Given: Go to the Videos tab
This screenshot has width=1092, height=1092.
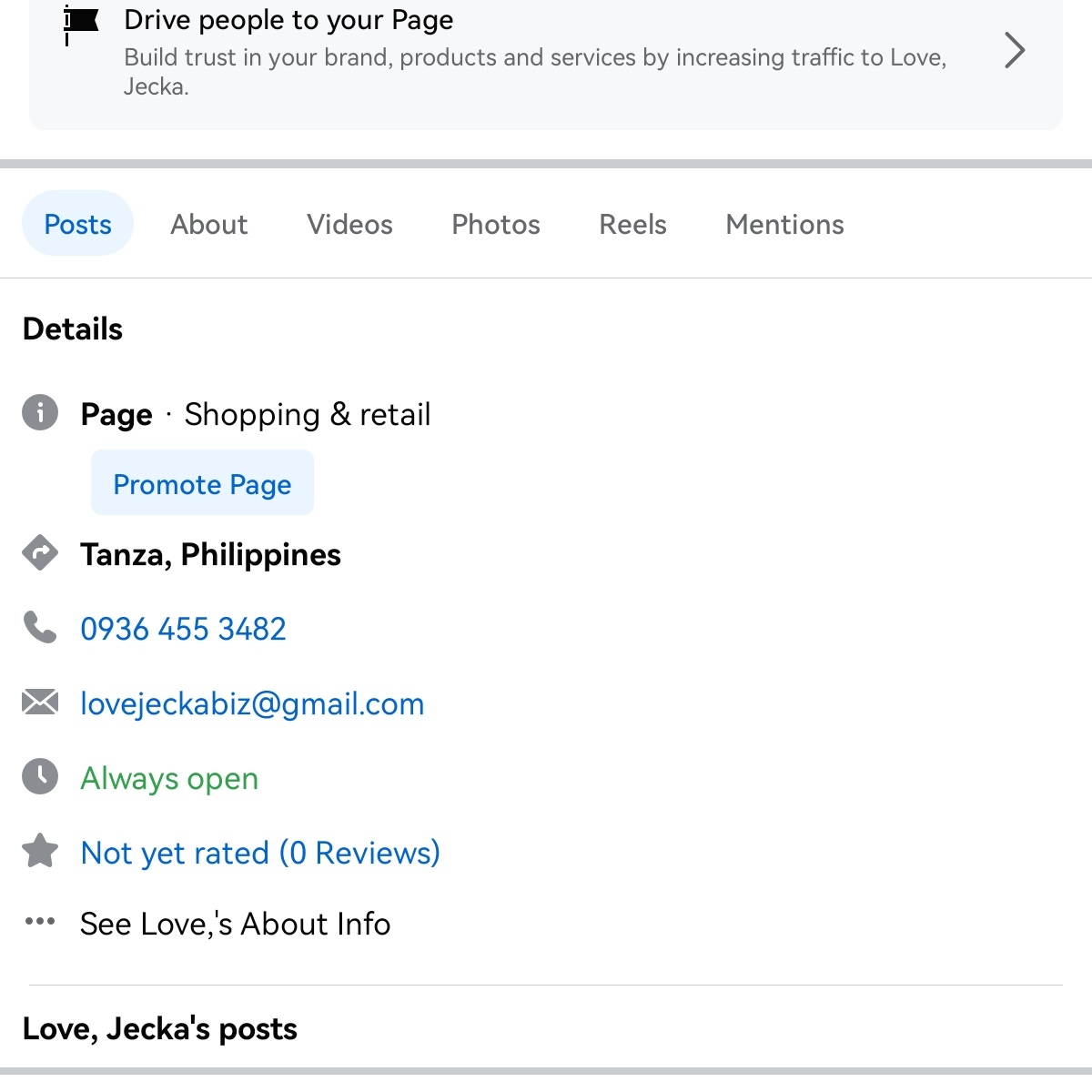Looking at the screenshot, I should tap(349, 224).
